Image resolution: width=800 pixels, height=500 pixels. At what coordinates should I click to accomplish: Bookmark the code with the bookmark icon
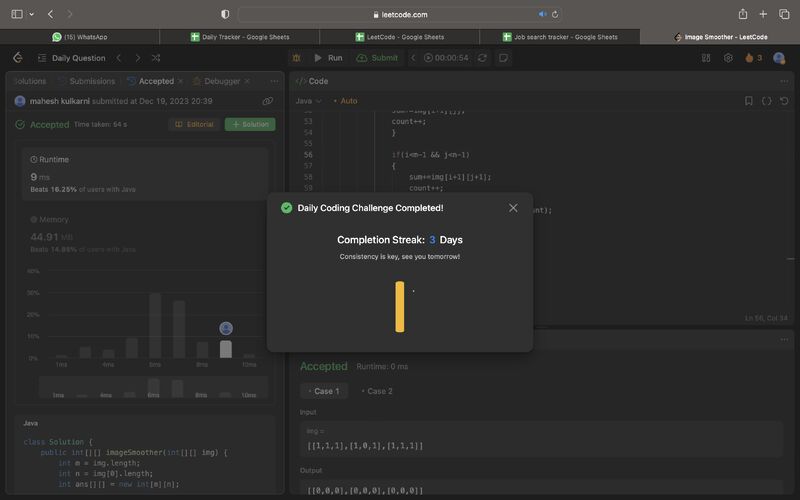click(x=748, y=101)
